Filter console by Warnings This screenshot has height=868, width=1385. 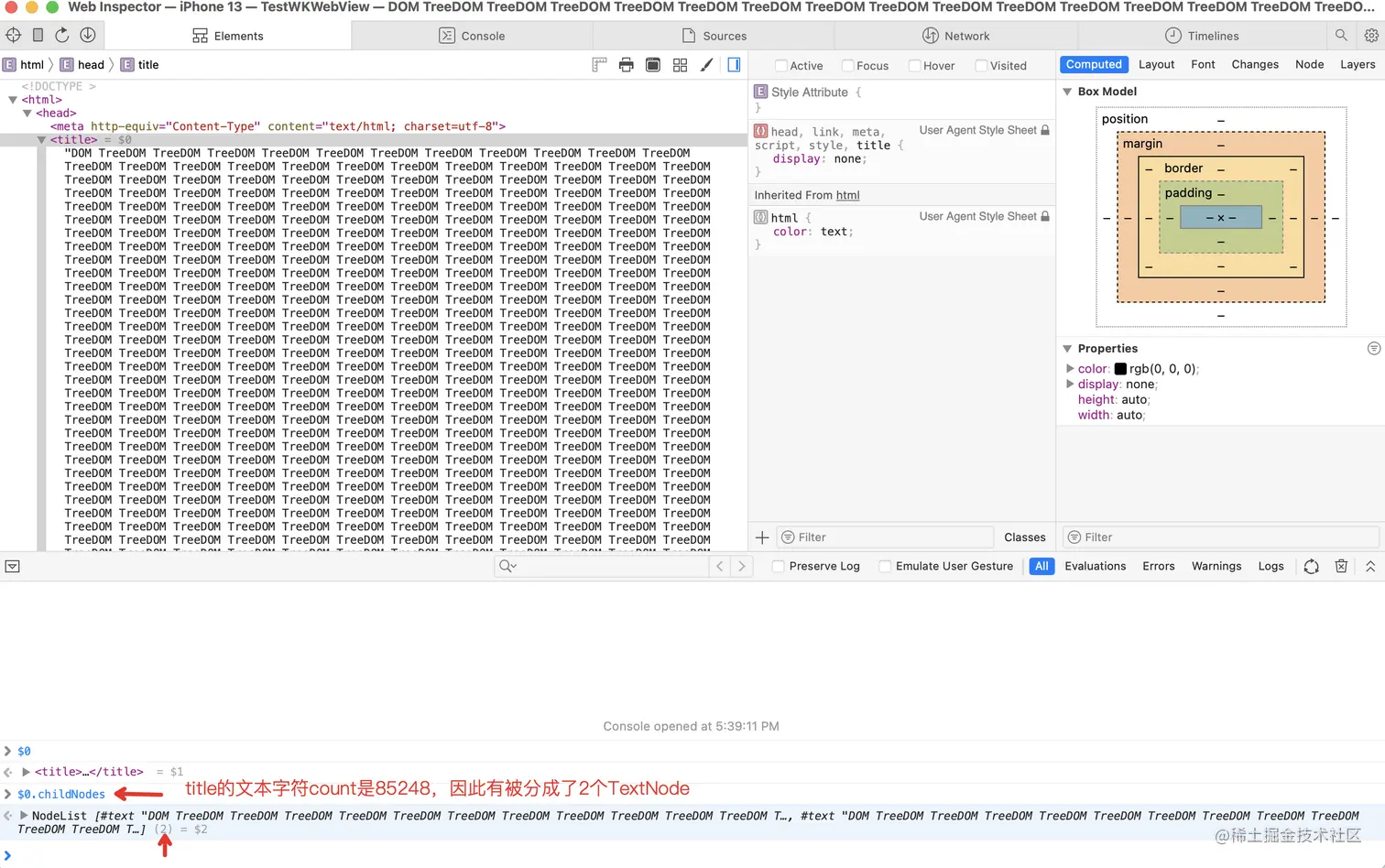tap(1216, 567)
